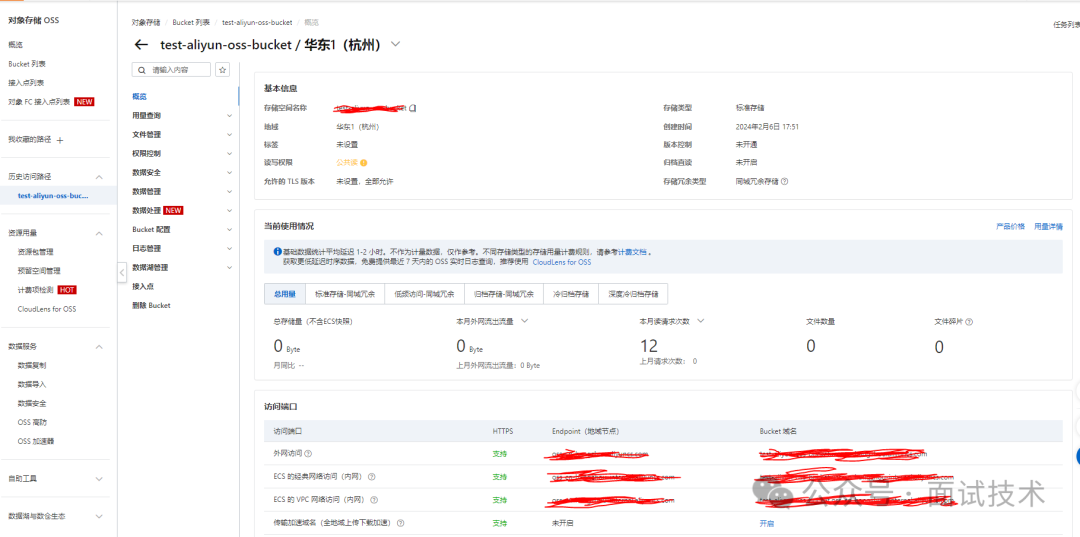Expand 数据管理 in bucket menu

pyautogui.click(x=229, y=191)
